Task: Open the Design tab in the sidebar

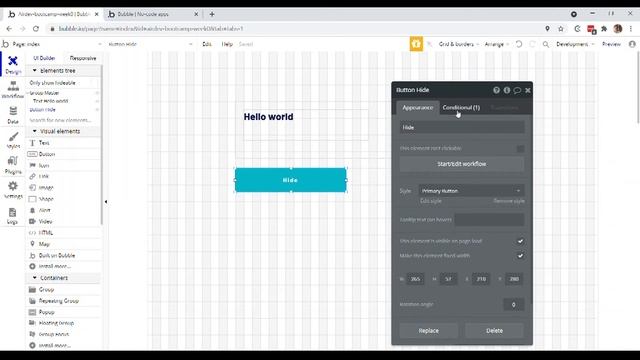Action: [x=13, y=64]
